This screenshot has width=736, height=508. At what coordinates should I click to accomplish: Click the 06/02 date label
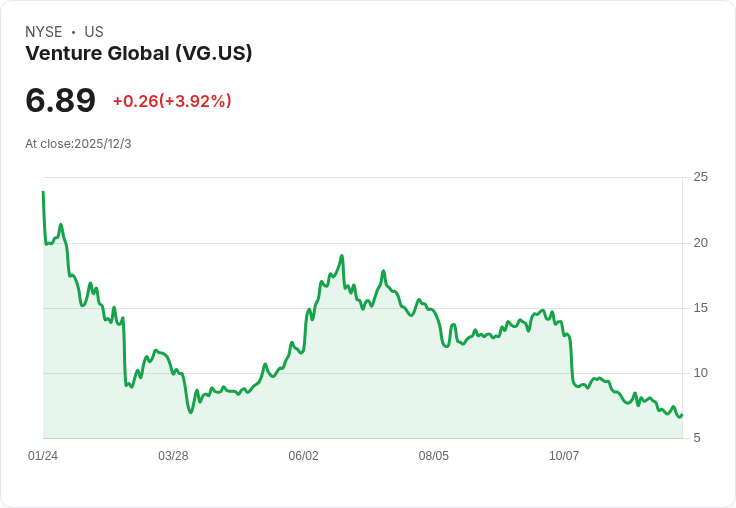(x=303, y=456)
